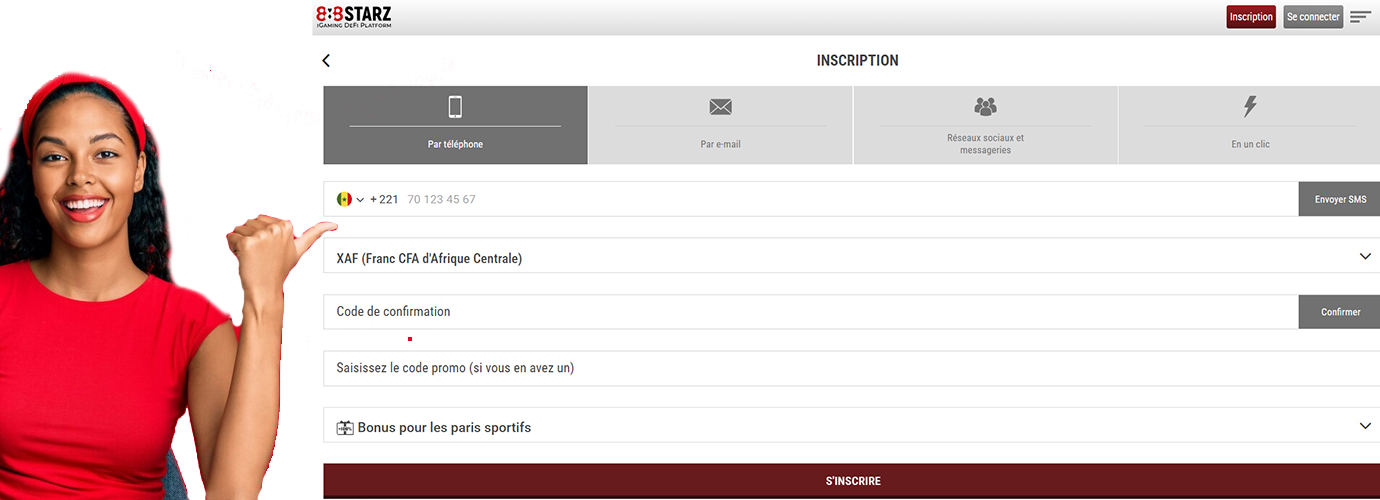Expand Bonus pour les paris sportifs
The height and width of the screenshot is (500, 1380).
[1365, 426]
